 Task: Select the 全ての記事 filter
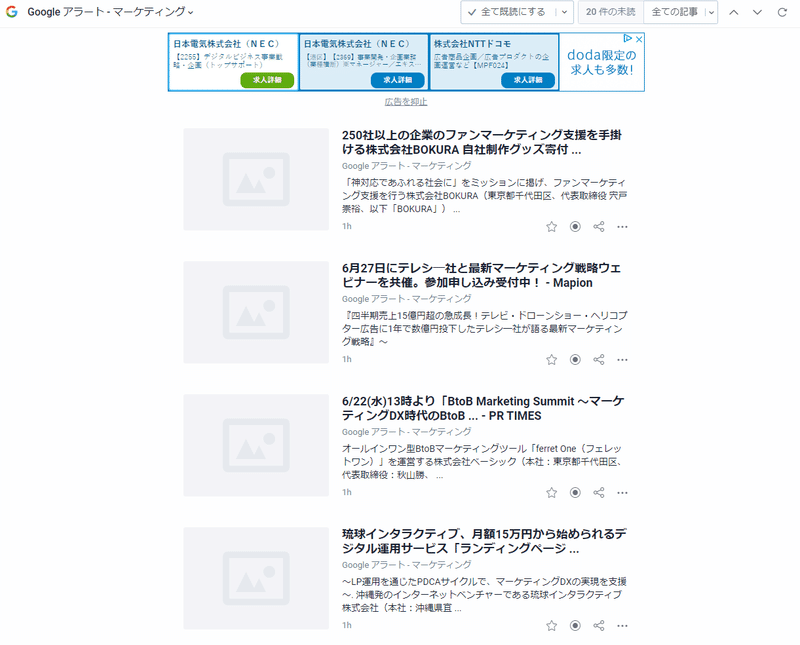[x=674, y=12]
